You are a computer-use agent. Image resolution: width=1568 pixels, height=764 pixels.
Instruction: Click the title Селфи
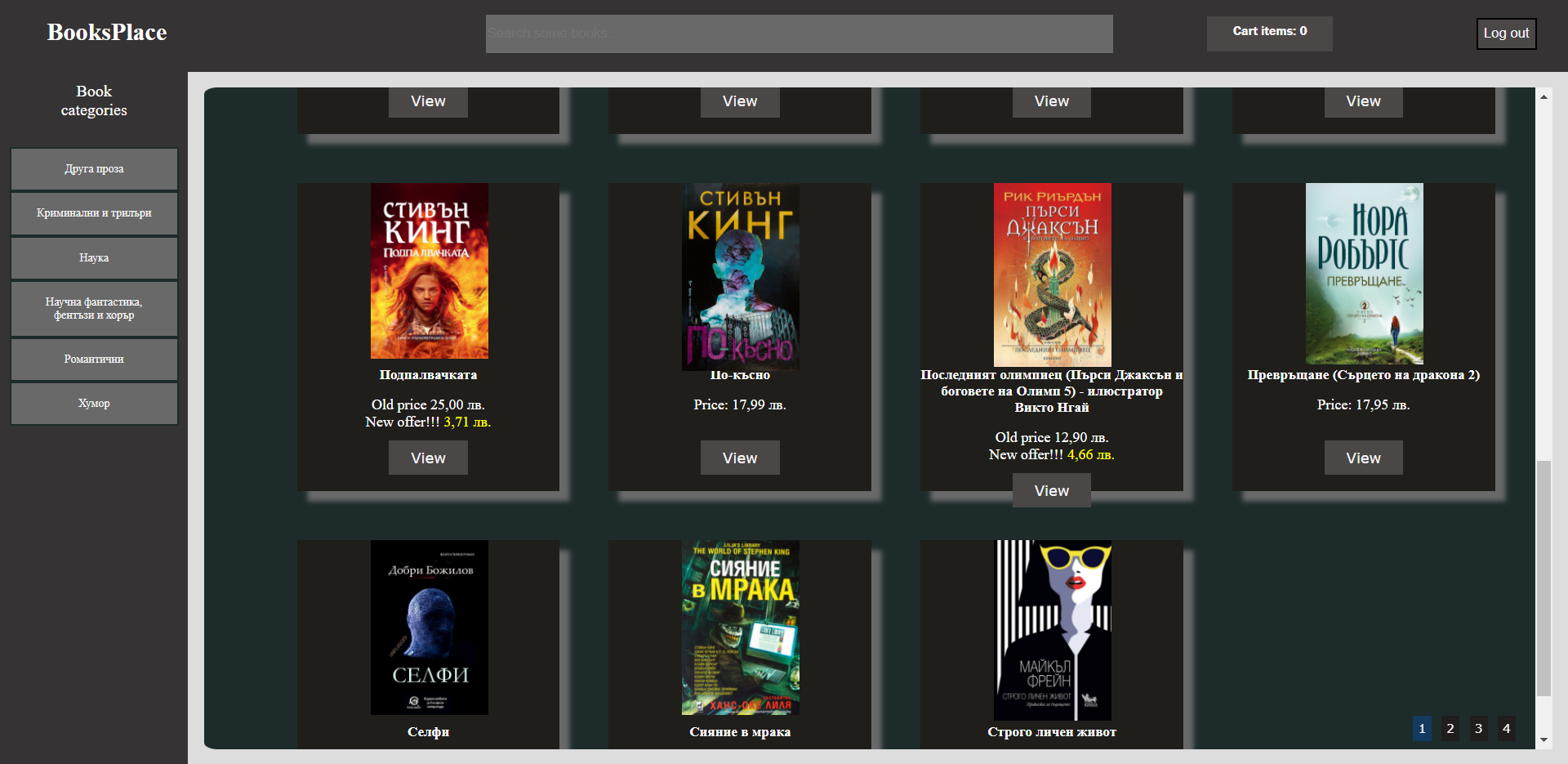click(428, 732)
